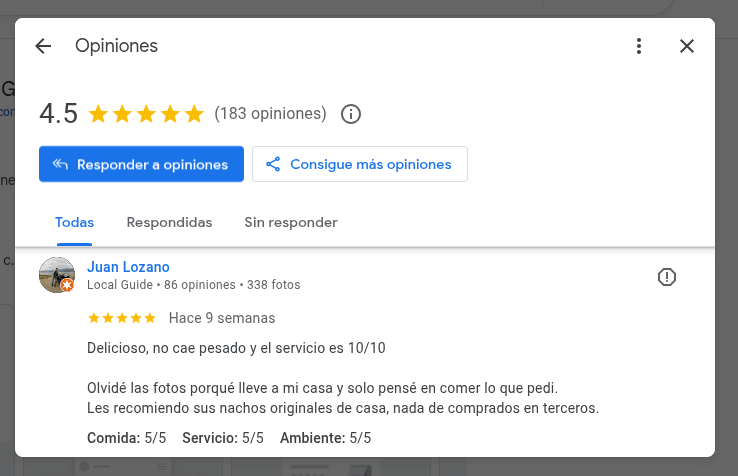Click the review text starting with Delicioso
This screenshot has height=476, width=738.
point(236,348)
